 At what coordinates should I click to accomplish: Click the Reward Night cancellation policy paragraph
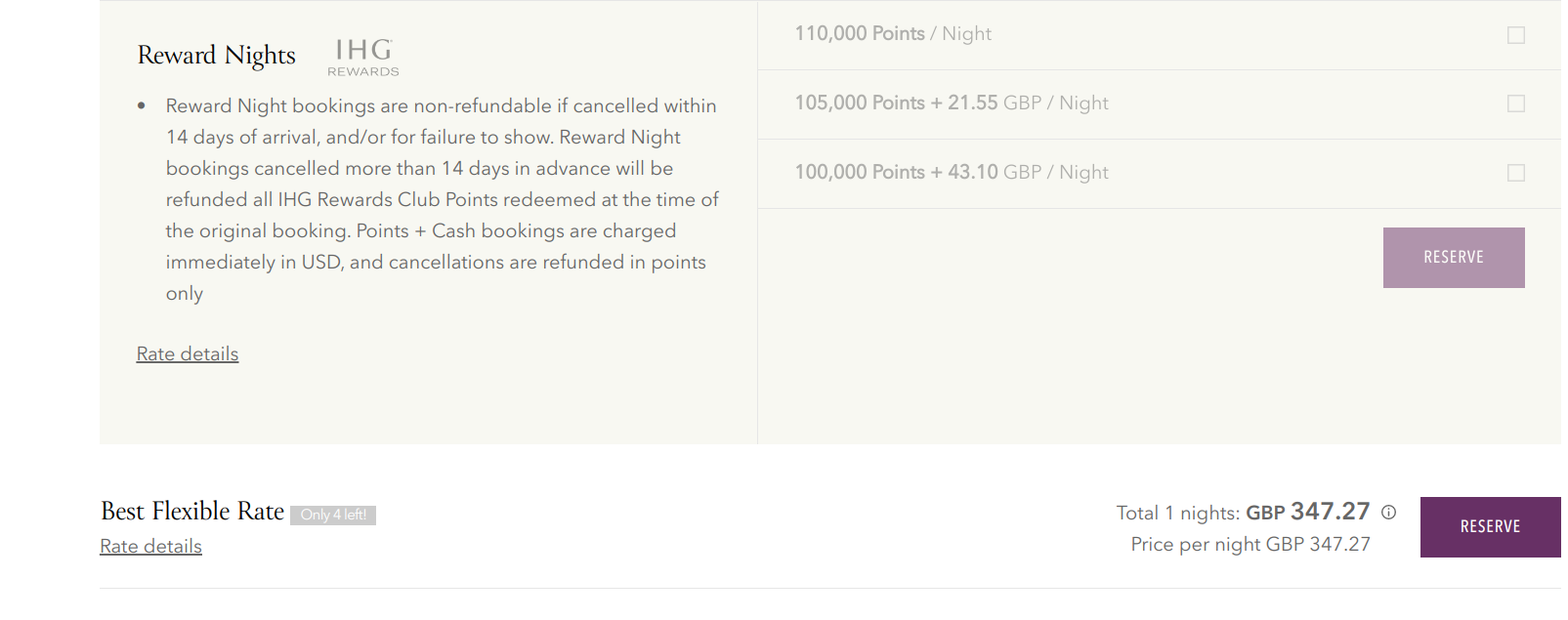click(x=442, y=199)
